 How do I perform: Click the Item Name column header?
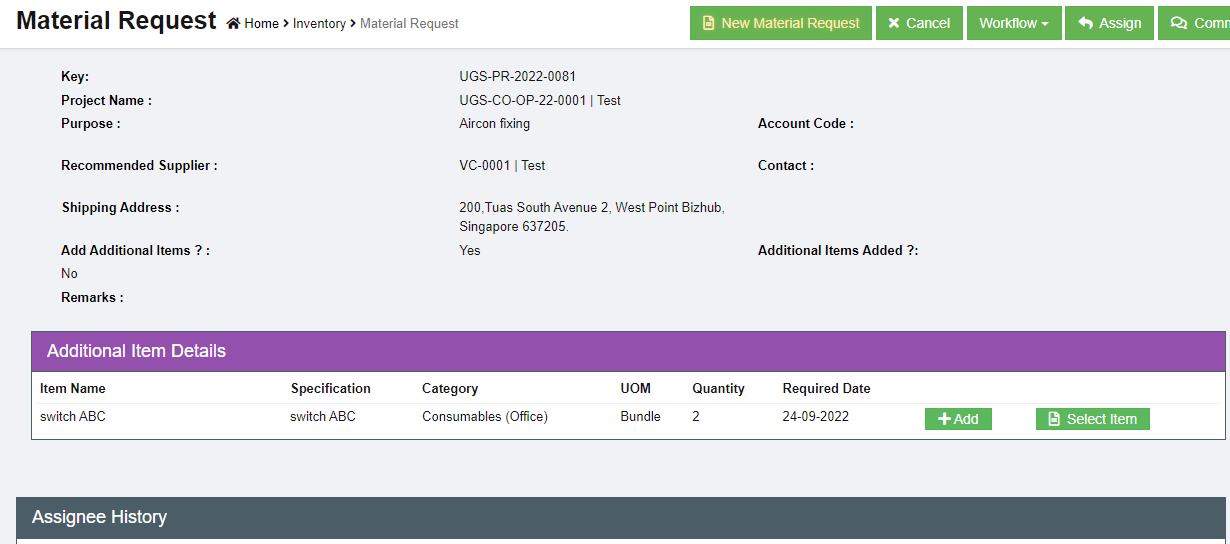[73, 388]
